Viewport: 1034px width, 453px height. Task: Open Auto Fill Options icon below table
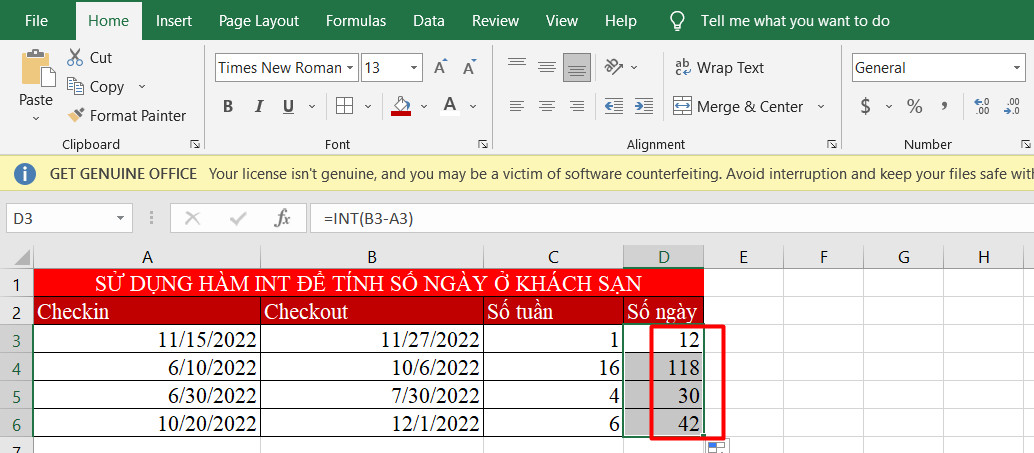point(715,448)
